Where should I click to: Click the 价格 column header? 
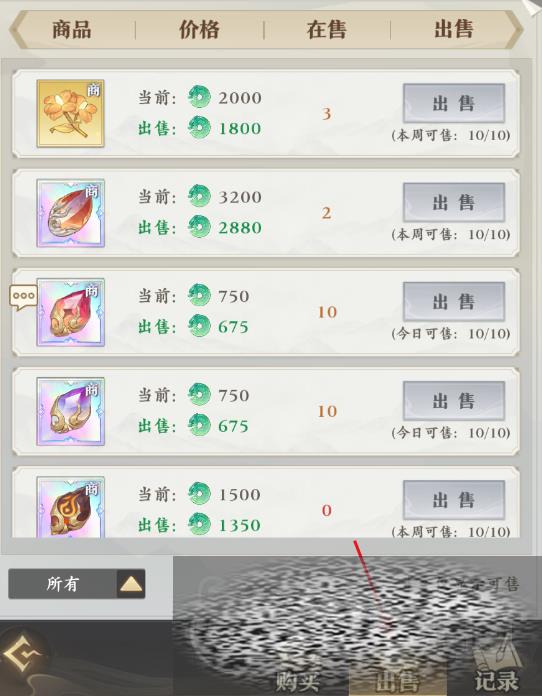tap(199, 30)
